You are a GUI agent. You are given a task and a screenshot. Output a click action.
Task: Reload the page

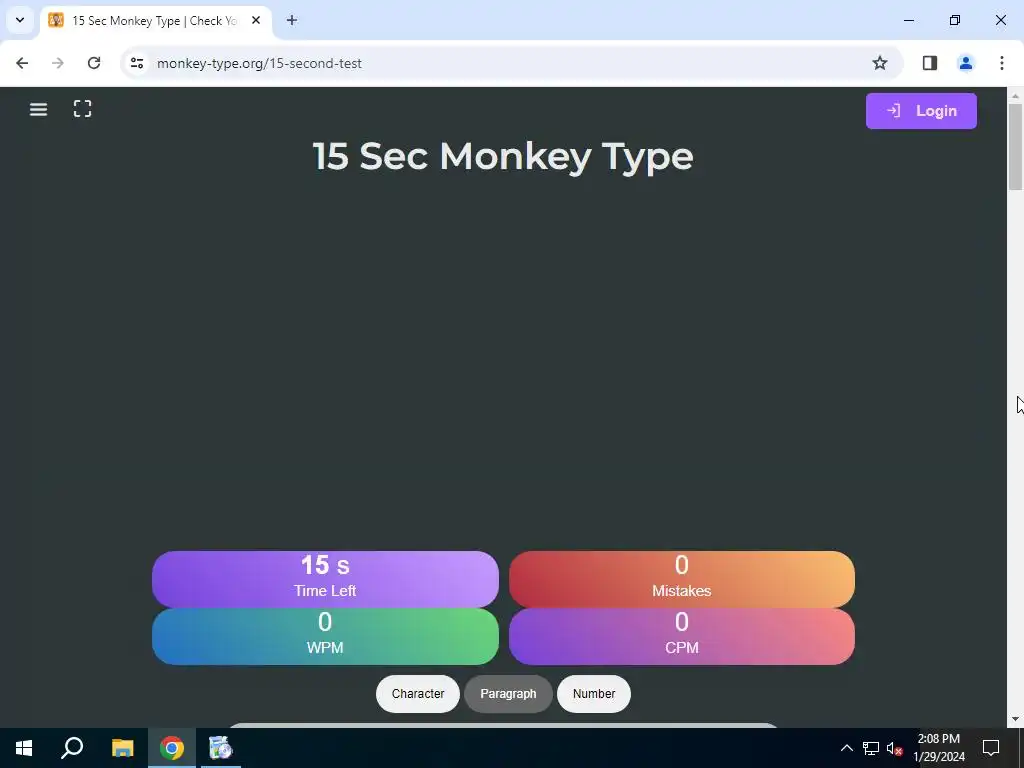click(x=94, y=63)
